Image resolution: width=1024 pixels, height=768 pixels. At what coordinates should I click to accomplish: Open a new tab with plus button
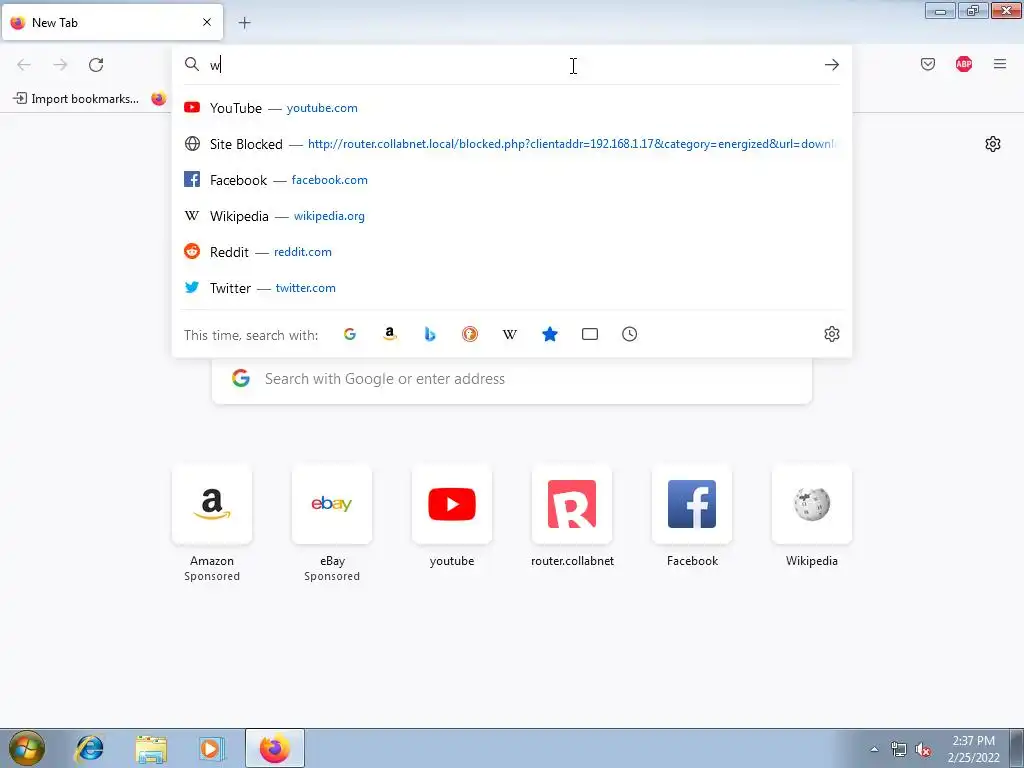point(244,23)
